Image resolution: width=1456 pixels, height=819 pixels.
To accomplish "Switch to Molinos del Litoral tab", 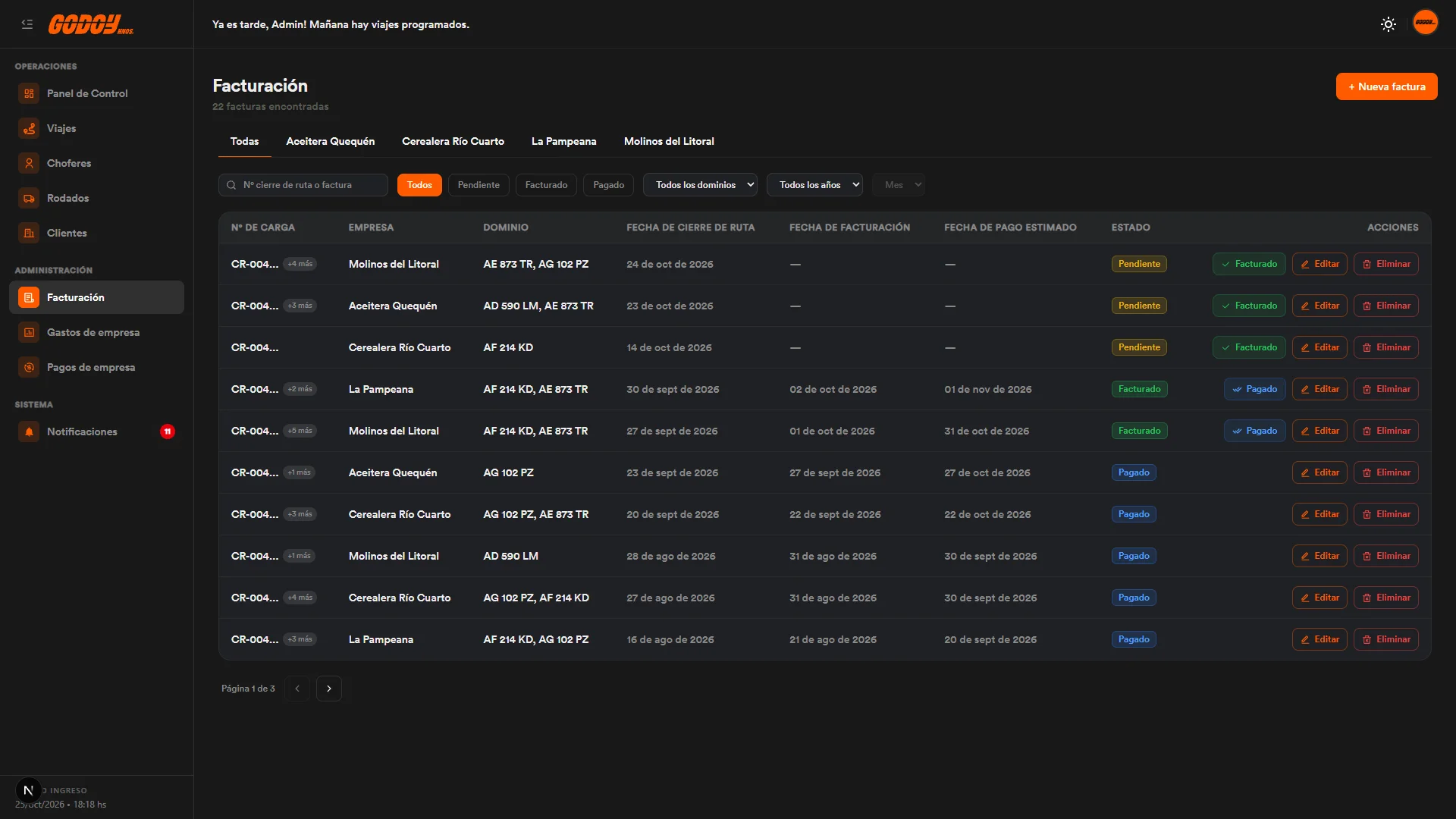I will click(x=669, y=141).
